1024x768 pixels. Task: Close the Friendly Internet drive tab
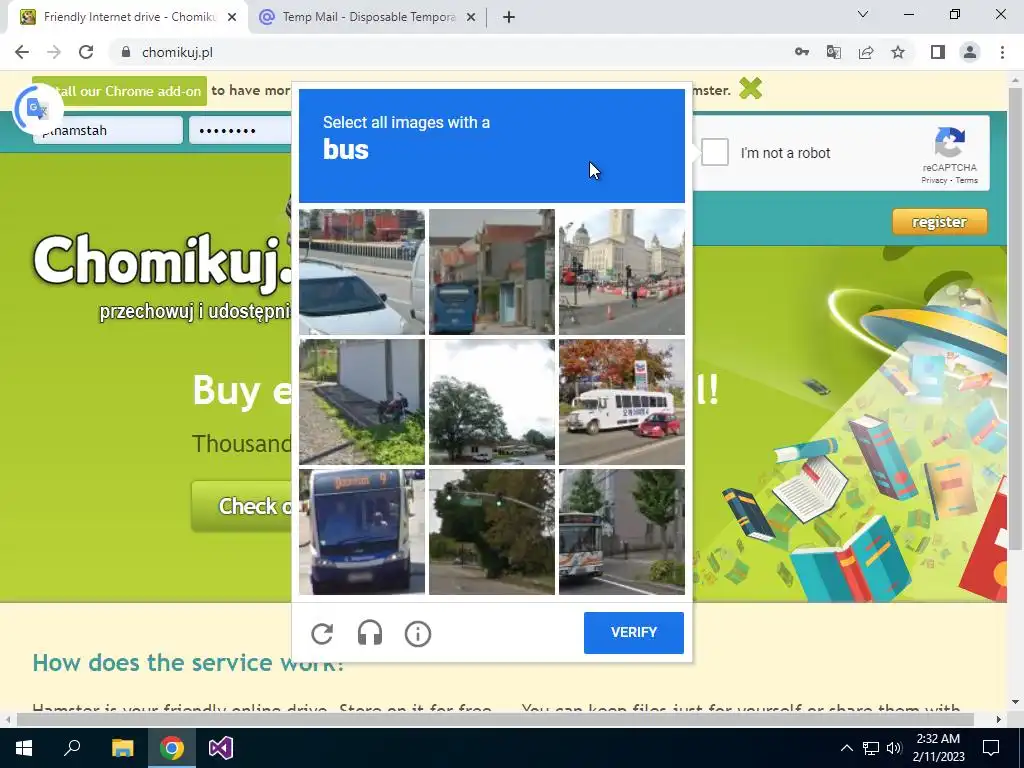(x=232, y=17)
